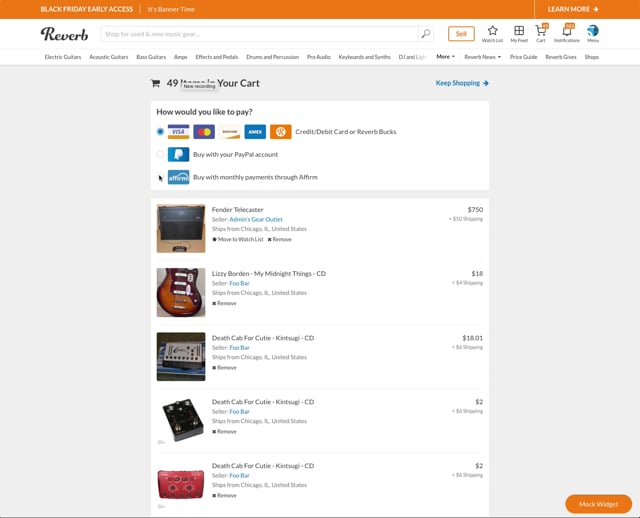Open Lizzy Borden item guitar thumbnail
640x518 pixels.
pyautogui.click(x=181, y=292)
